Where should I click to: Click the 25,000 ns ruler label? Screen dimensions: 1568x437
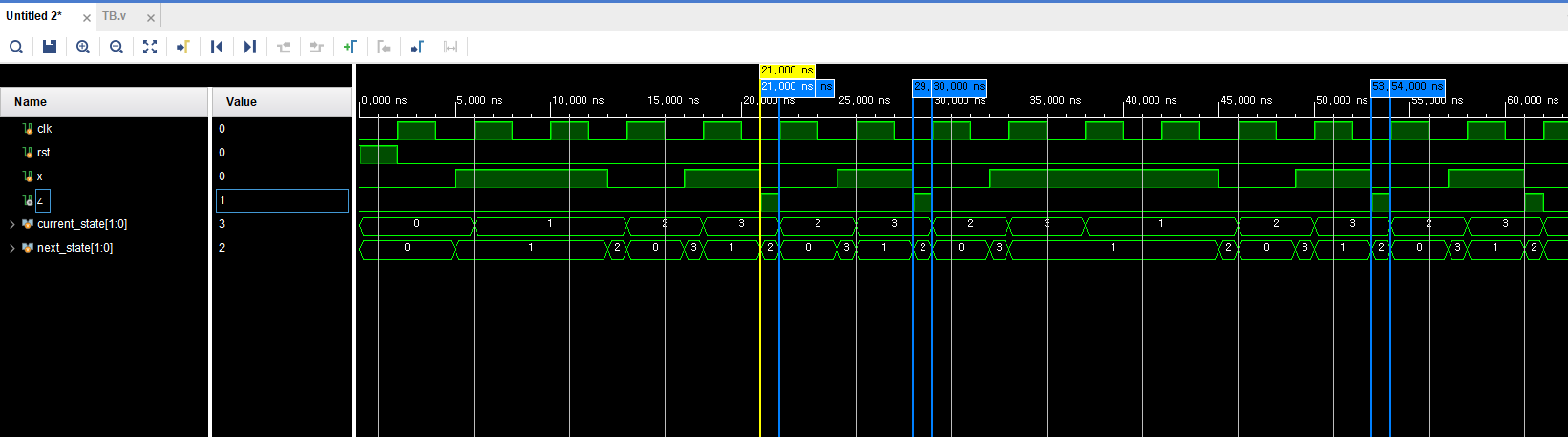(864, 100)
